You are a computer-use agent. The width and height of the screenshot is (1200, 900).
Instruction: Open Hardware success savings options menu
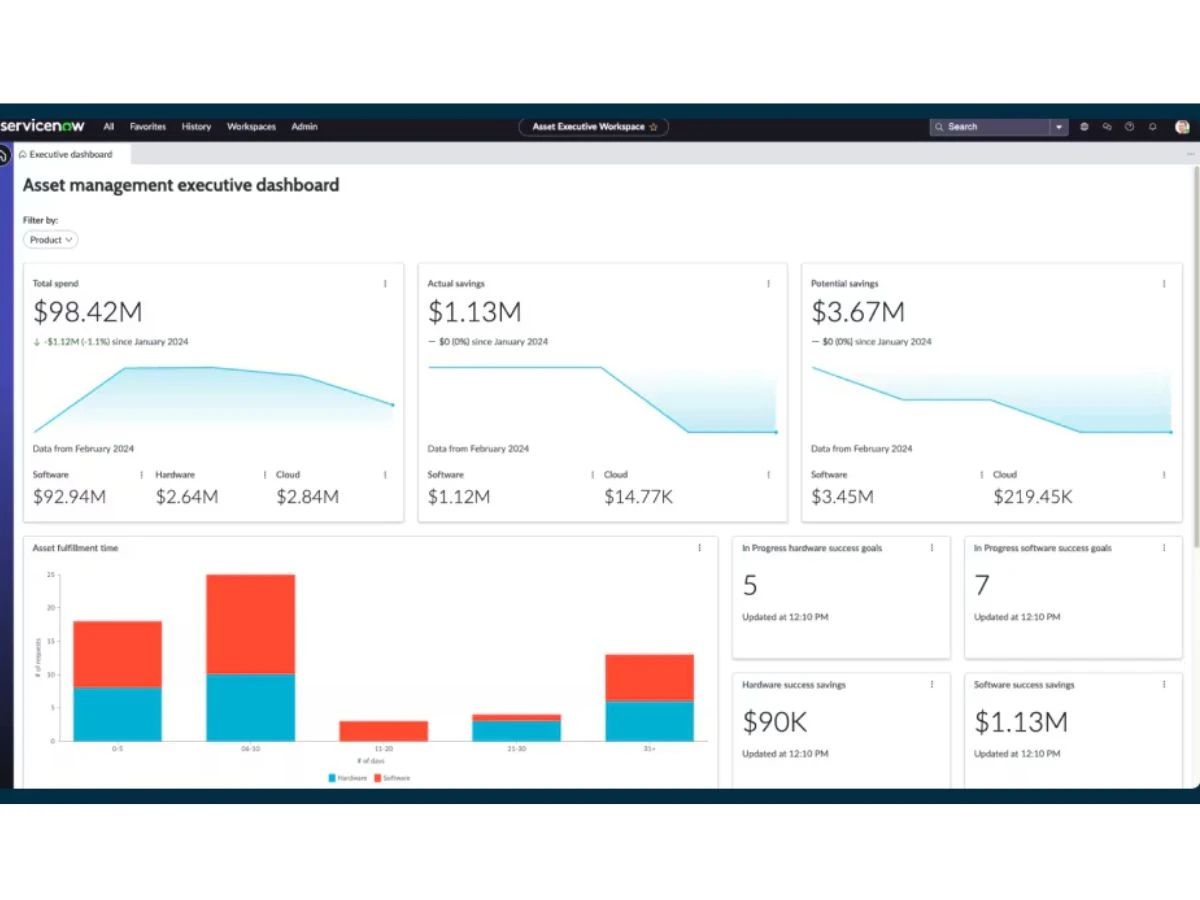pyautogui.click(x=932, y=685)
